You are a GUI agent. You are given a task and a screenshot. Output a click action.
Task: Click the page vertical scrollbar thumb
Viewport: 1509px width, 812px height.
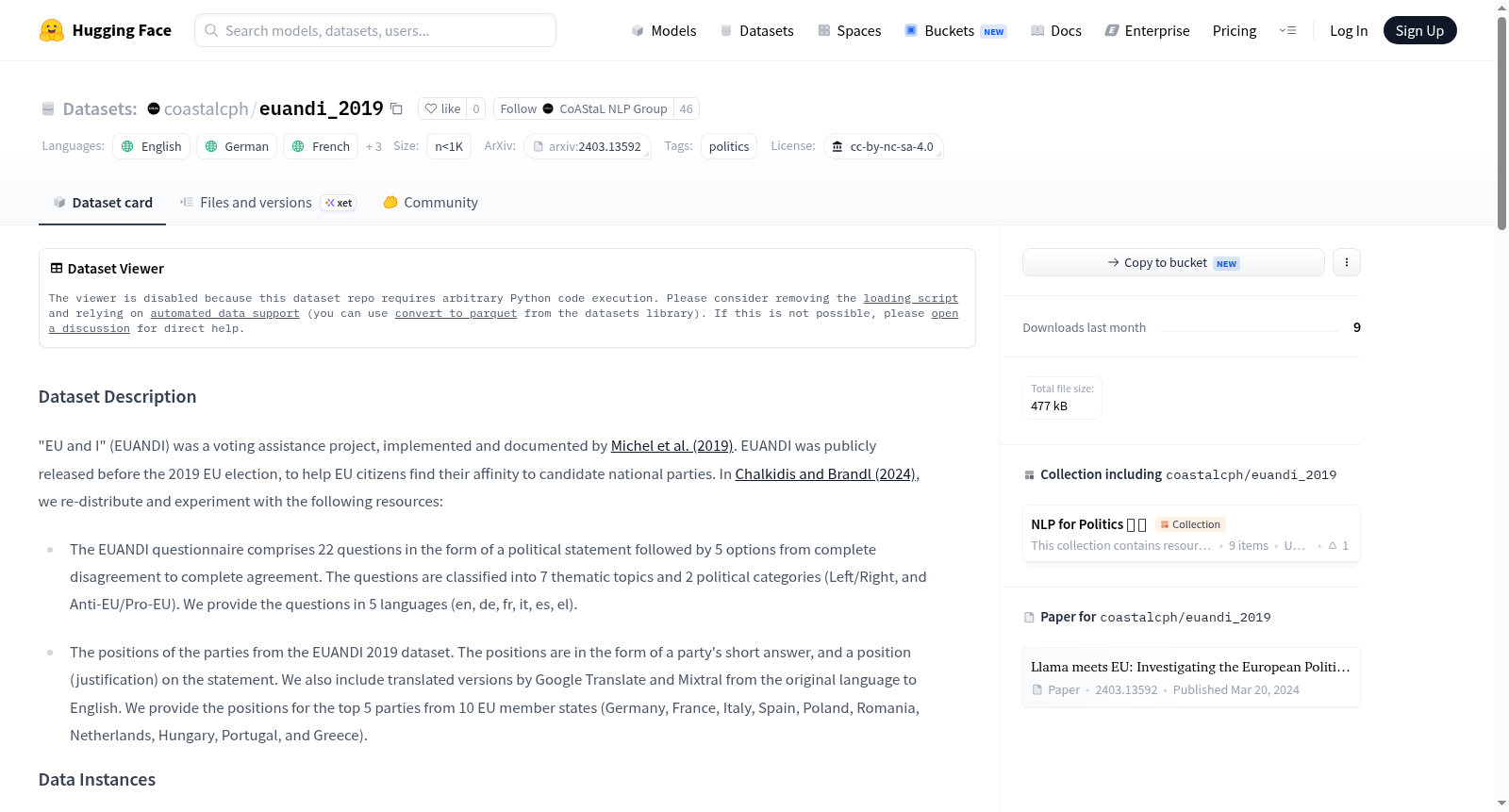(1501, 123)
